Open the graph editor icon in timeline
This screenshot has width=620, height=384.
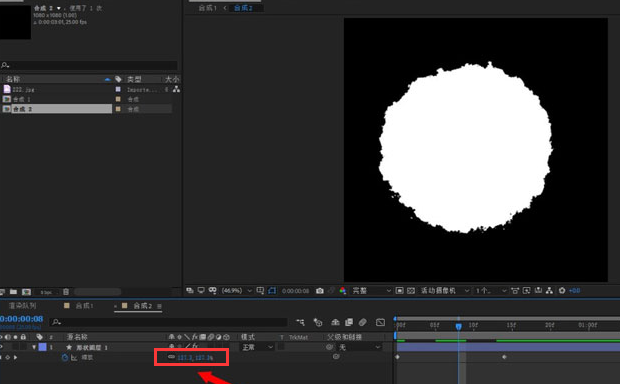tap(380, 322)
